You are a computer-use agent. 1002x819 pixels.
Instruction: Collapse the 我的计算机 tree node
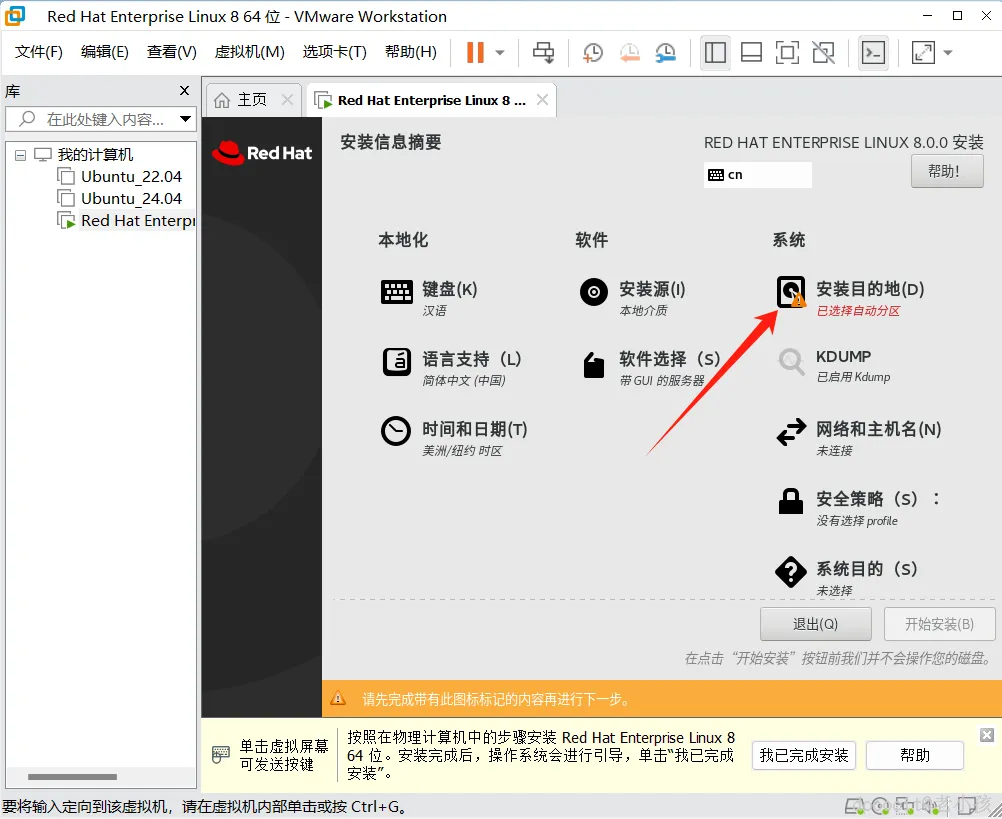click(22, 154)
